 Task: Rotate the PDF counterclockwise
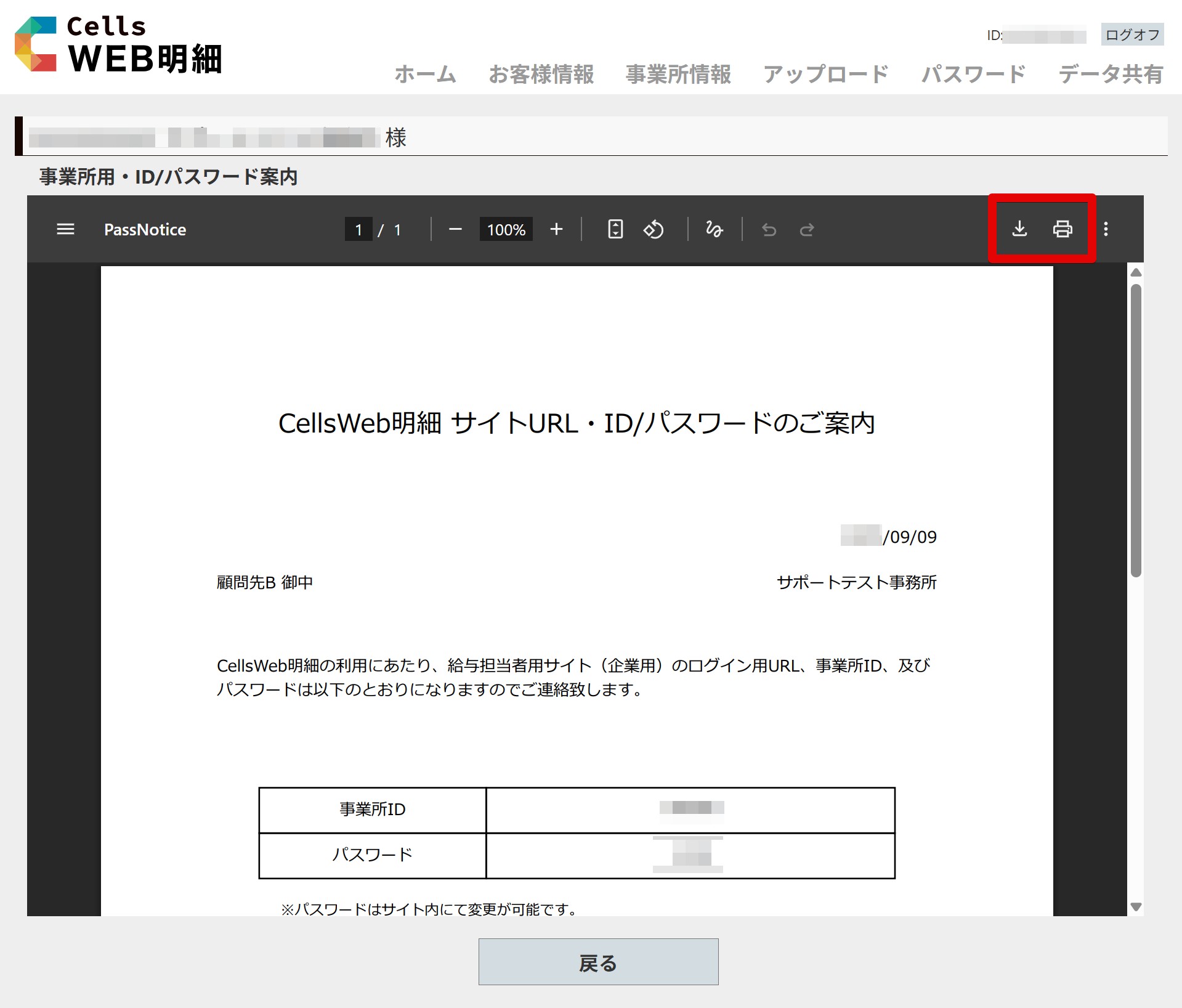(x=654, y=229)
